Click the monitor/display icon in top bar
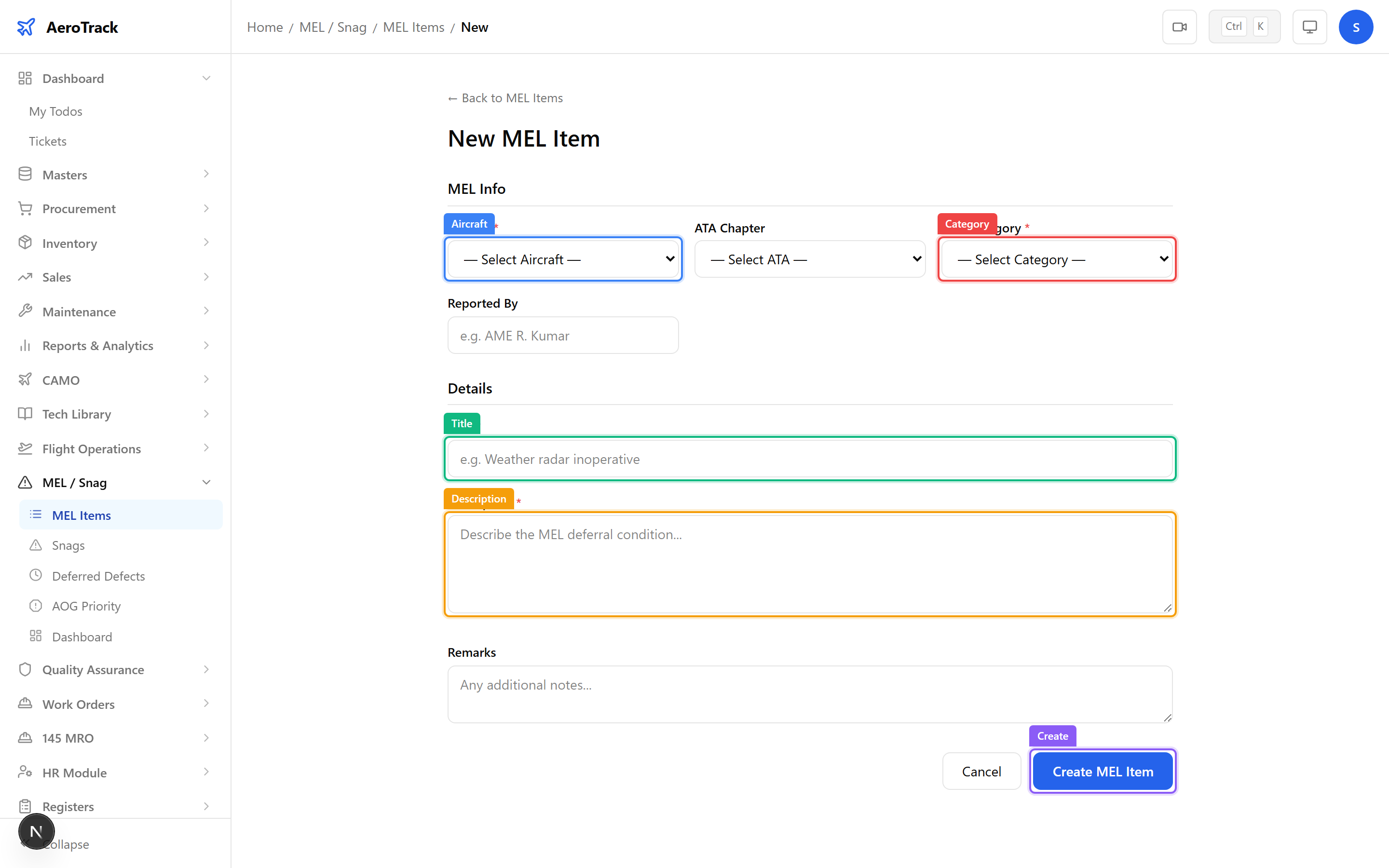 coord(1309,27)
